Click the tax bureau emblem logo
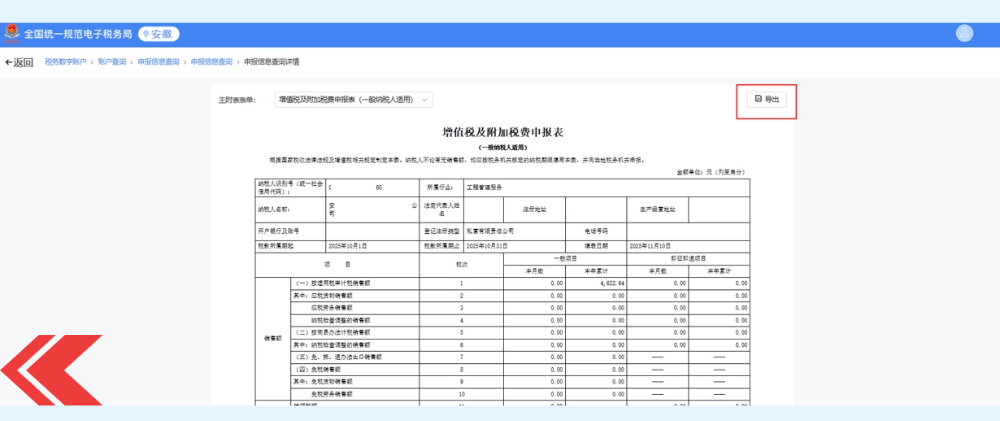Viewport: 1000px width, 421px height. (x=11, y=33)
